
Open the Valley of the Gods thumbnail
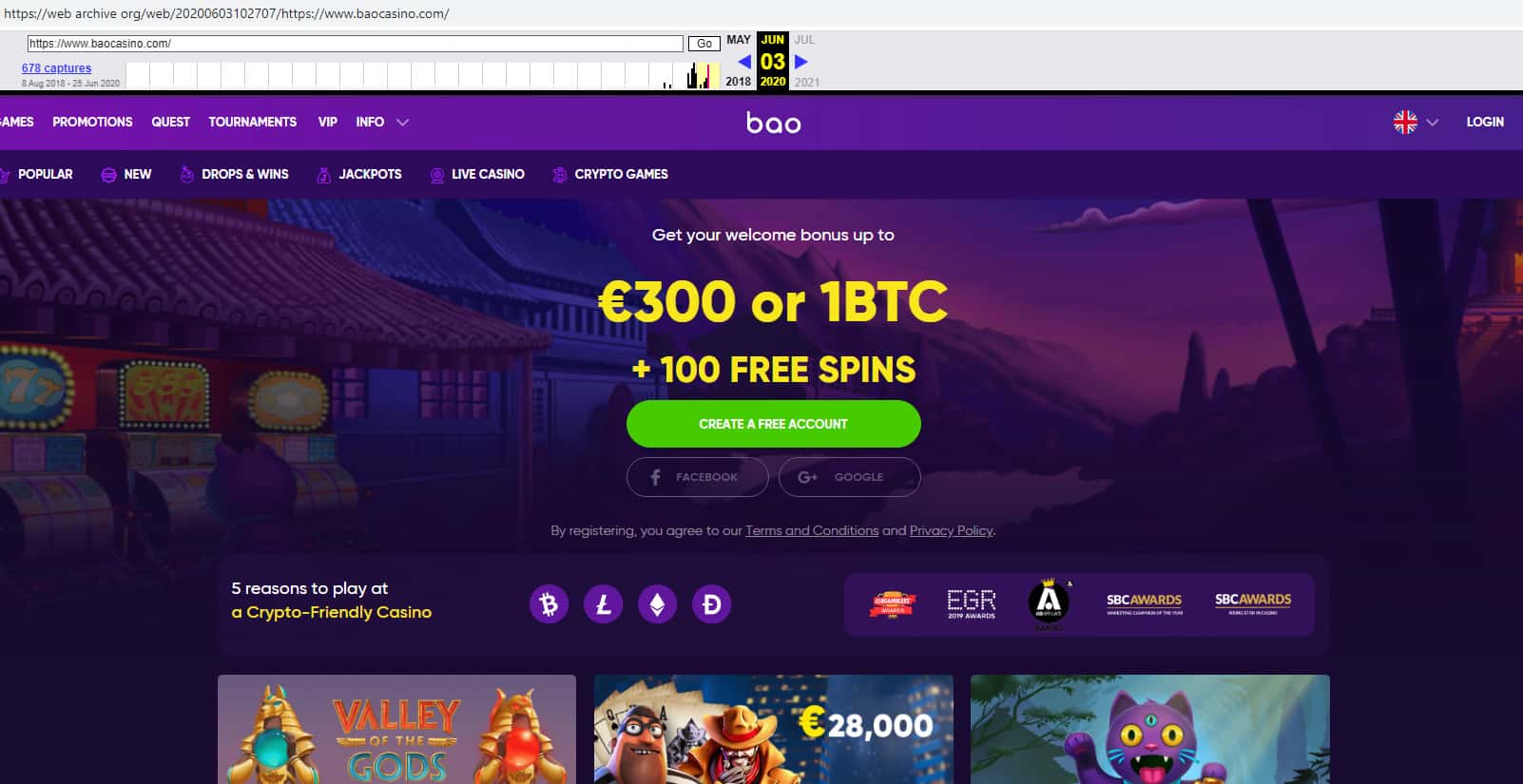click(x=396, y=729)
